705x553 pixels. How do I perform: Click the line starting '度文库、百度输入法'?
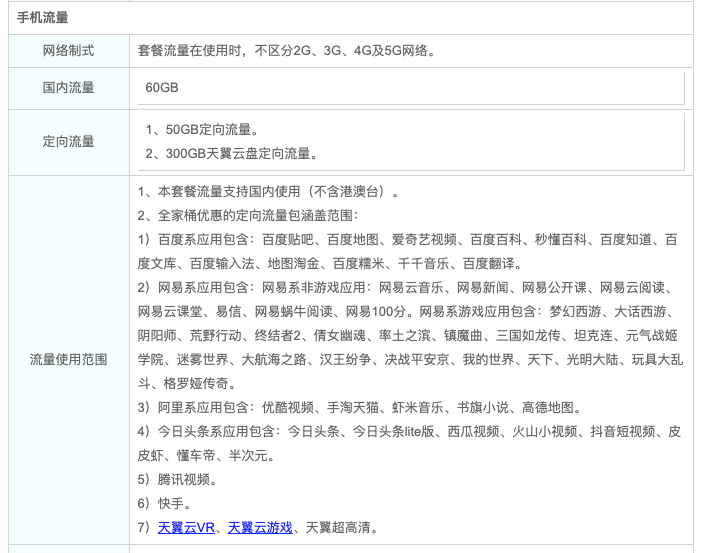[330, 263]
